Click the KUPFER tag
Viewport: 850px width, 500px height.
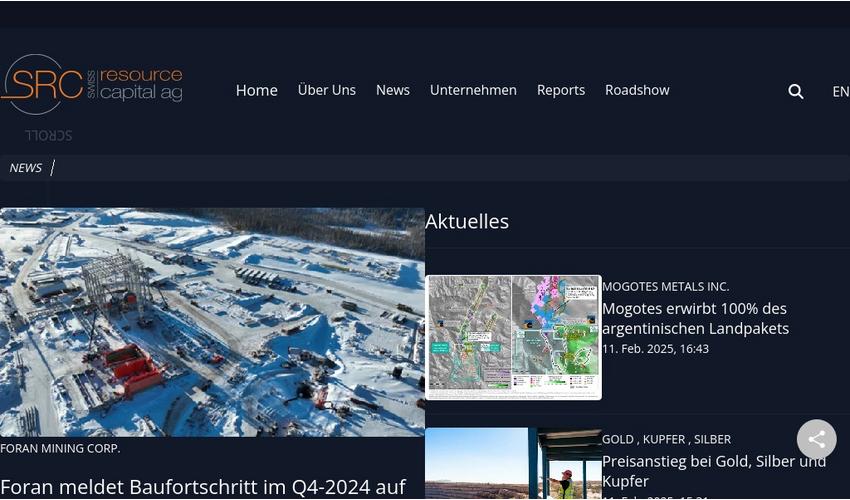664,439
